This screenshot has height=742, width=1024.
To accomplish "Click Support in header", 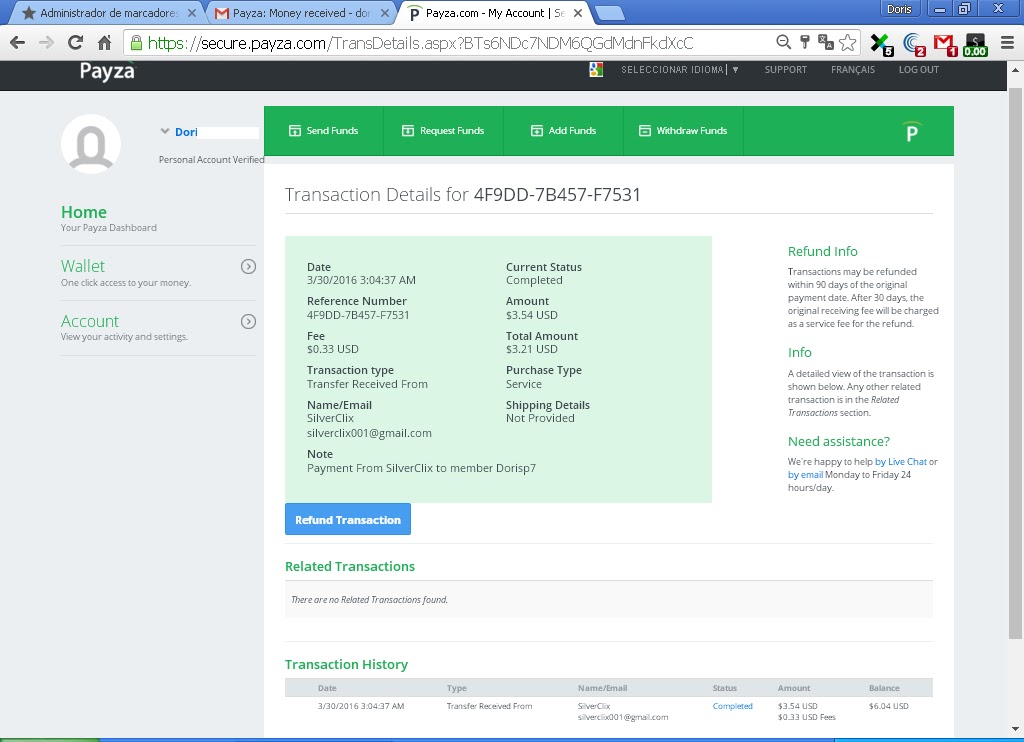I will tap(786, 69).
